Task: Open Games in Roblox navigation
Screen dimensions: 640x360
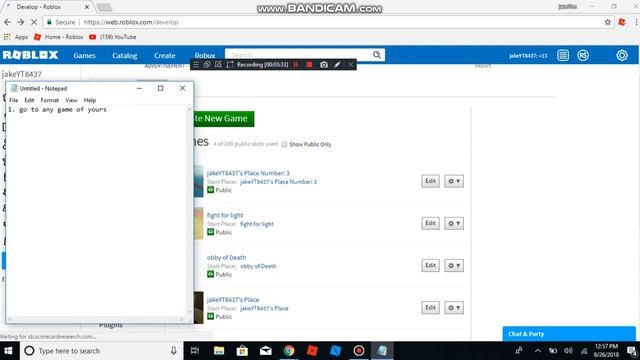Action: [84, 56]
